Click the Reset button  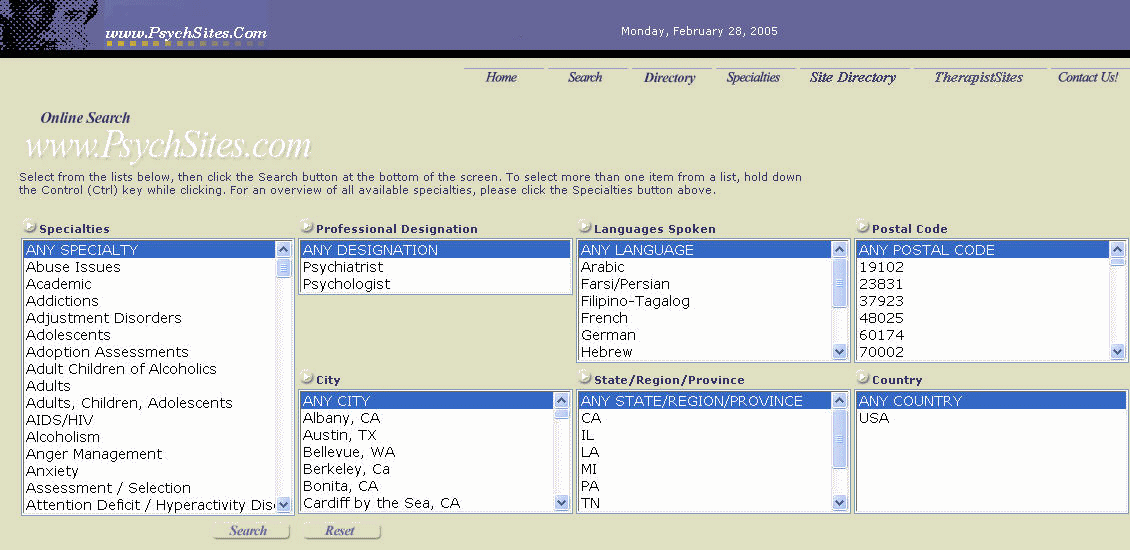tap(340, 531)
